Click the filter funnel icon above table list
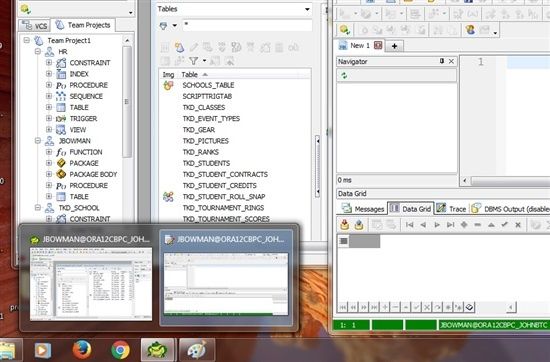The height and width of the screenshot is (362, 550). pos(194,61)
